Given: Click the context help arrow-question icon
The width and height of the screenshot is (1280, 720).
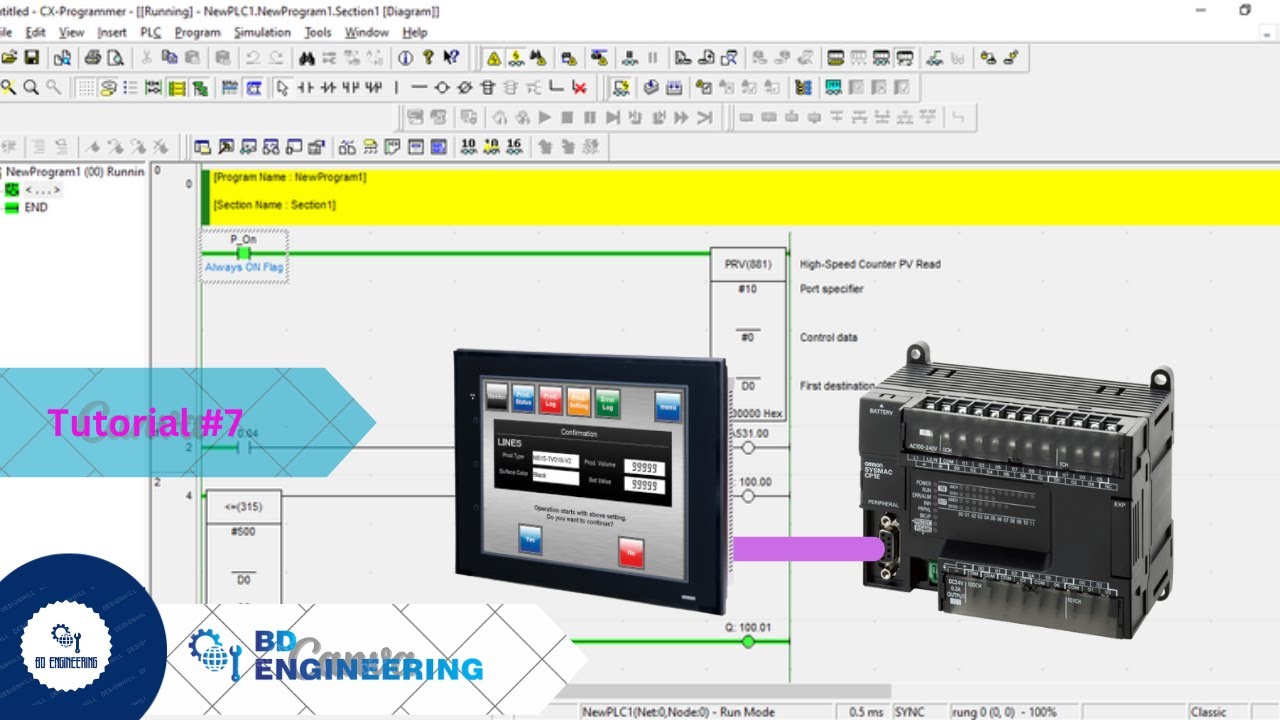Looking at the screenshot, I should (451, 57).
